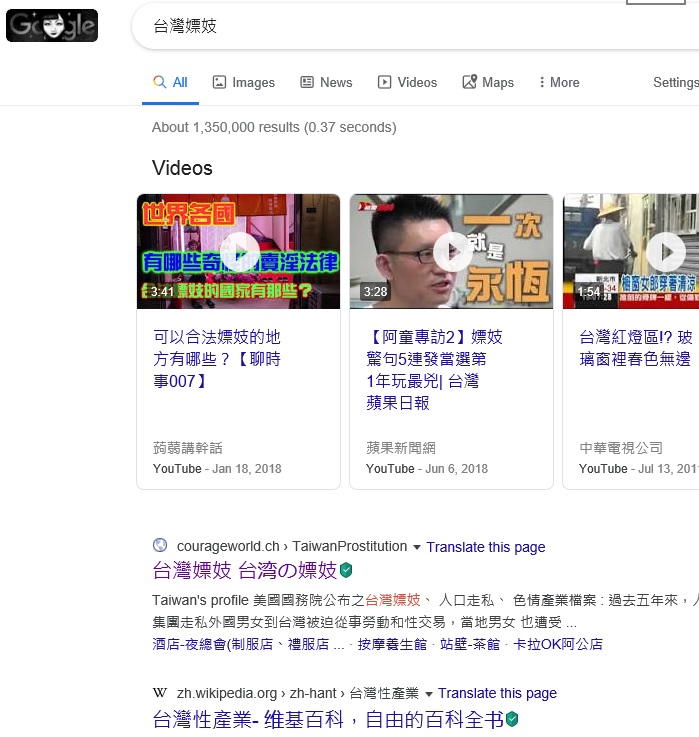This screenshot has height=737, width=699.
Task: Switch to the Videos tab
Action: [x=407, y=83]
